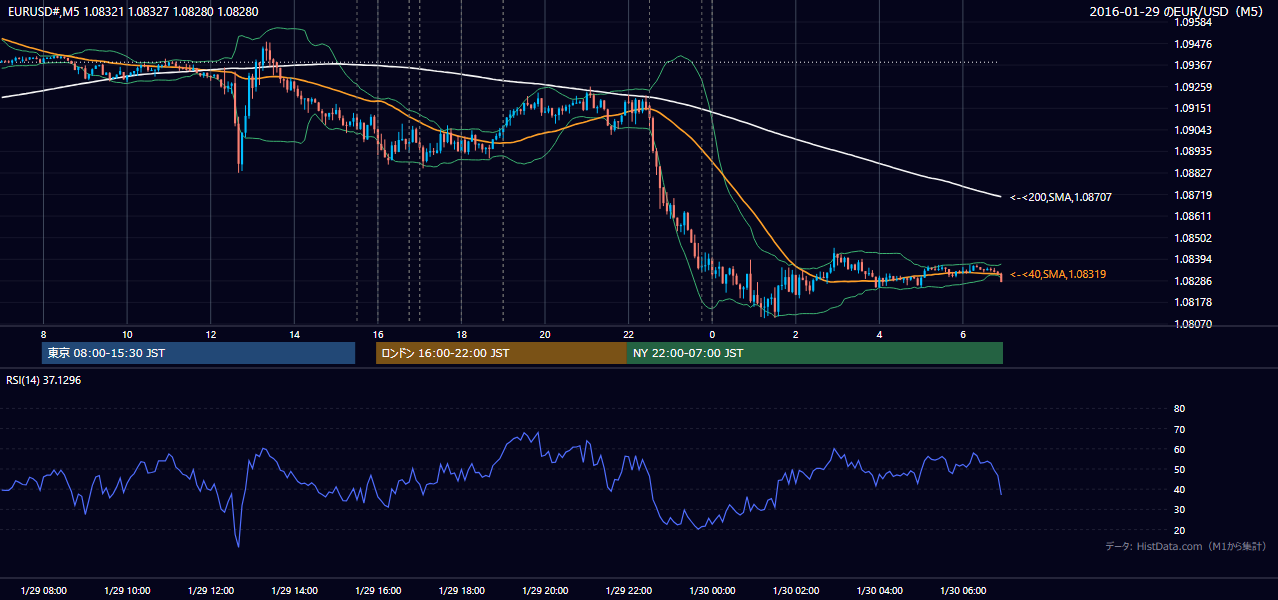Click bottom time label 1/29 12:00
This screenshot has height=600, width=1278.
(x=211, y=591)
